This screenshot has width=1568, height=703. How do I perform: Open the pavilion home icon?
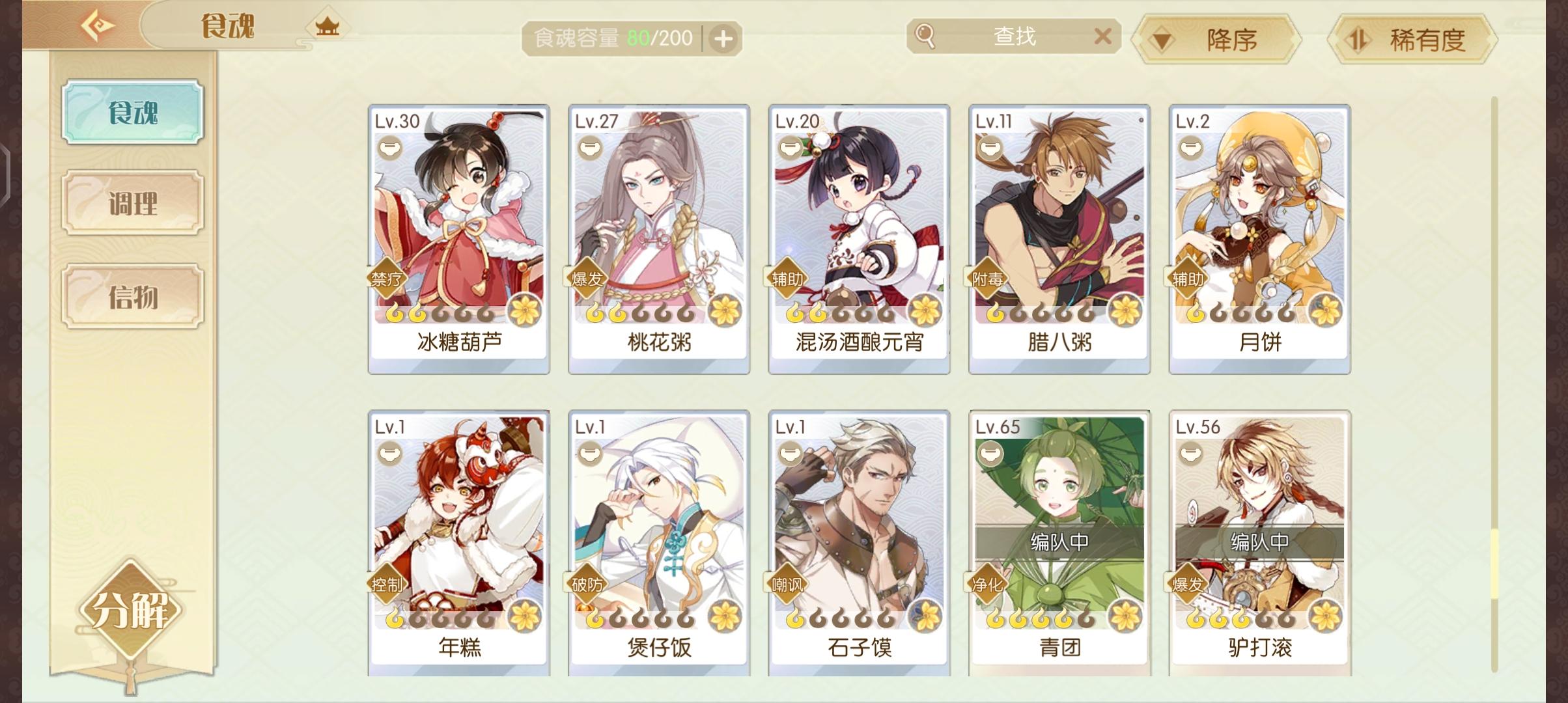(327, 27)
